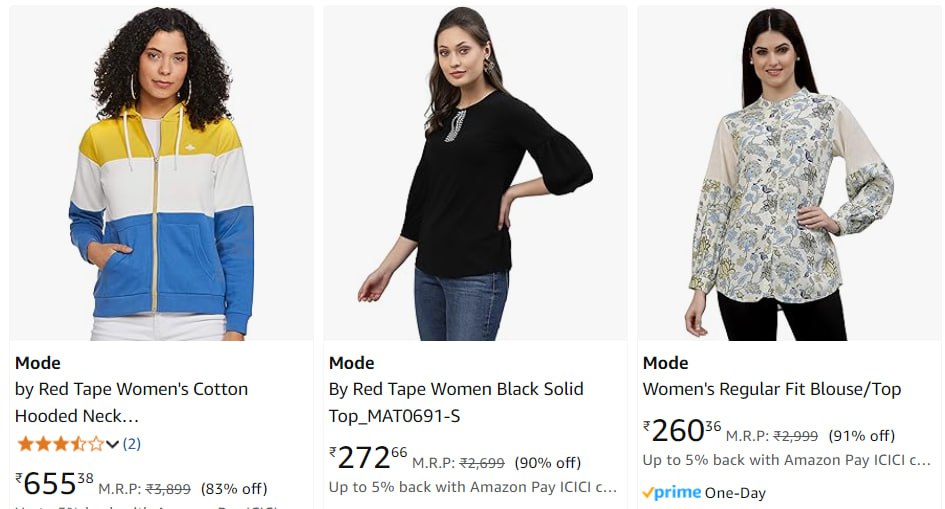Screen dimensions: 945x509
Task: Open the floral blouse product image
Action: click(789, 173)
